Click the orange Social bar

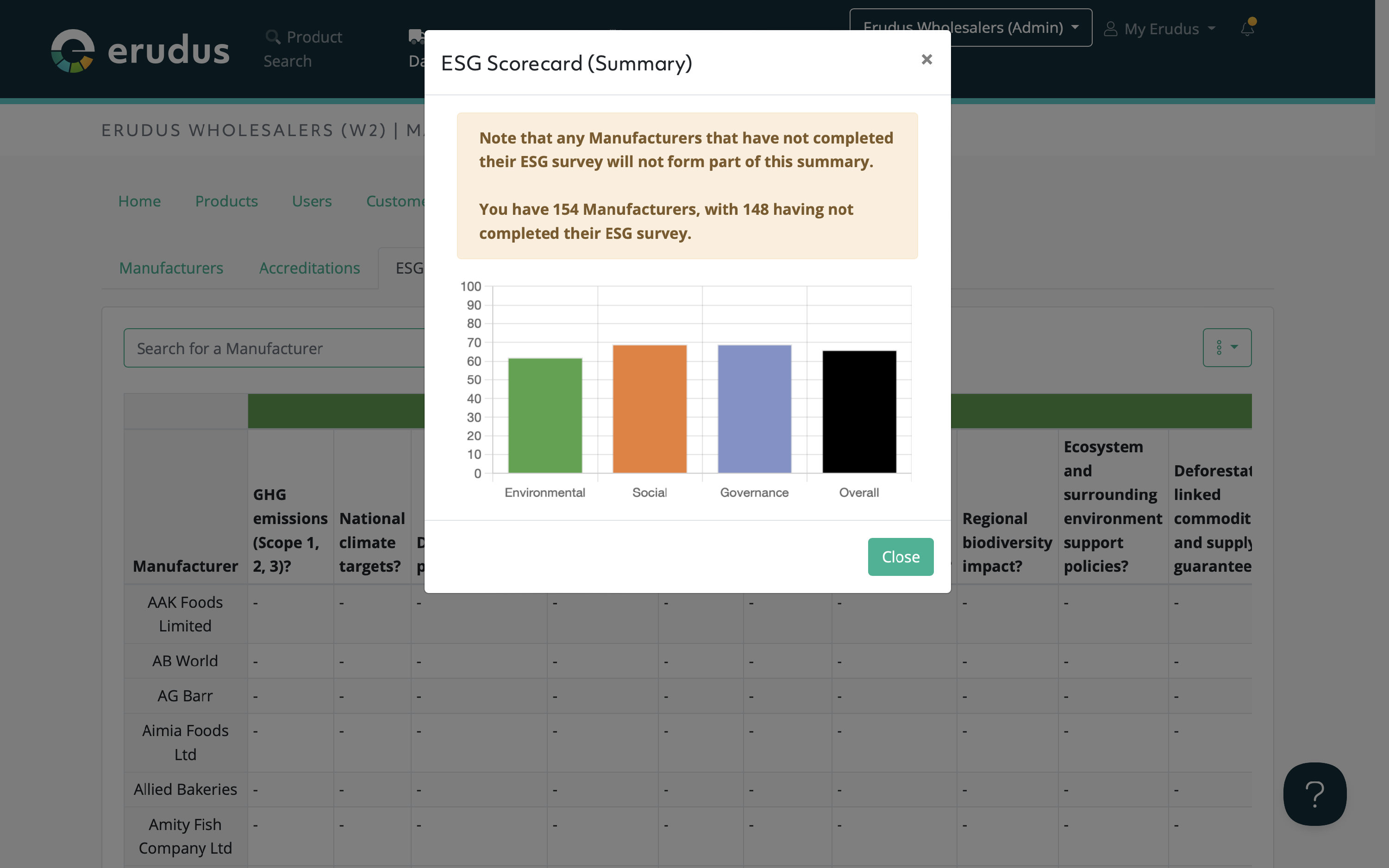point(649,409)
